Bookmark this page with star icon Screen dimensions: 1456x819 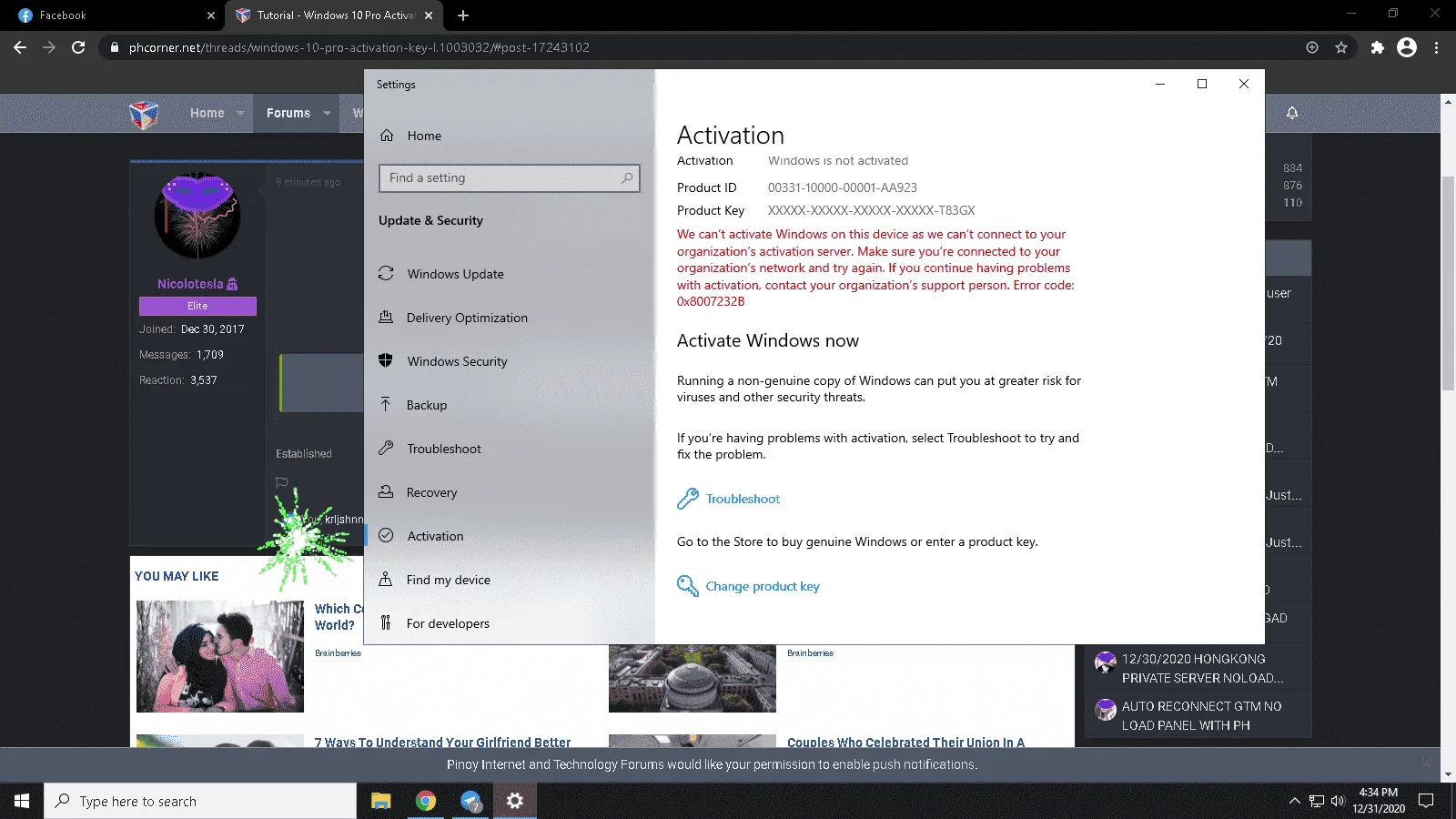[x=1341, y=47]
